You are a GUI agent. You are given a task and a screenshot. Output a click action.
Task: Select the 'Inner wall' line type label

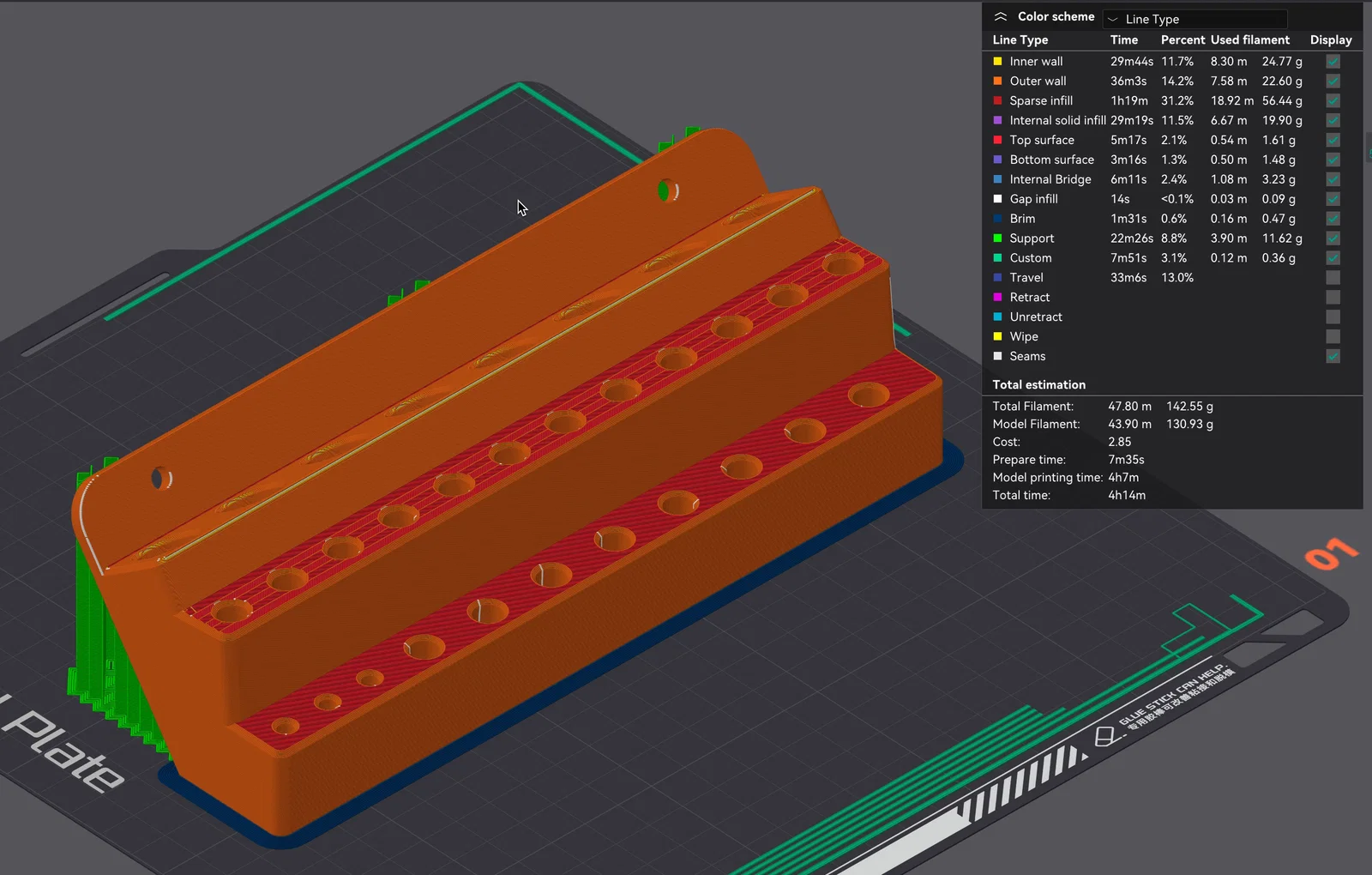pyautogui.click(x=1036, y=62)
